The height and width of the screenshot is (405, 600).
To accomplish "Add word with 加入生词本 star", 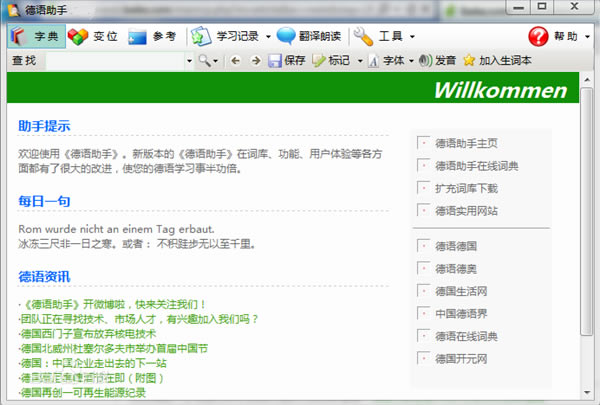I will coord(469,60).
